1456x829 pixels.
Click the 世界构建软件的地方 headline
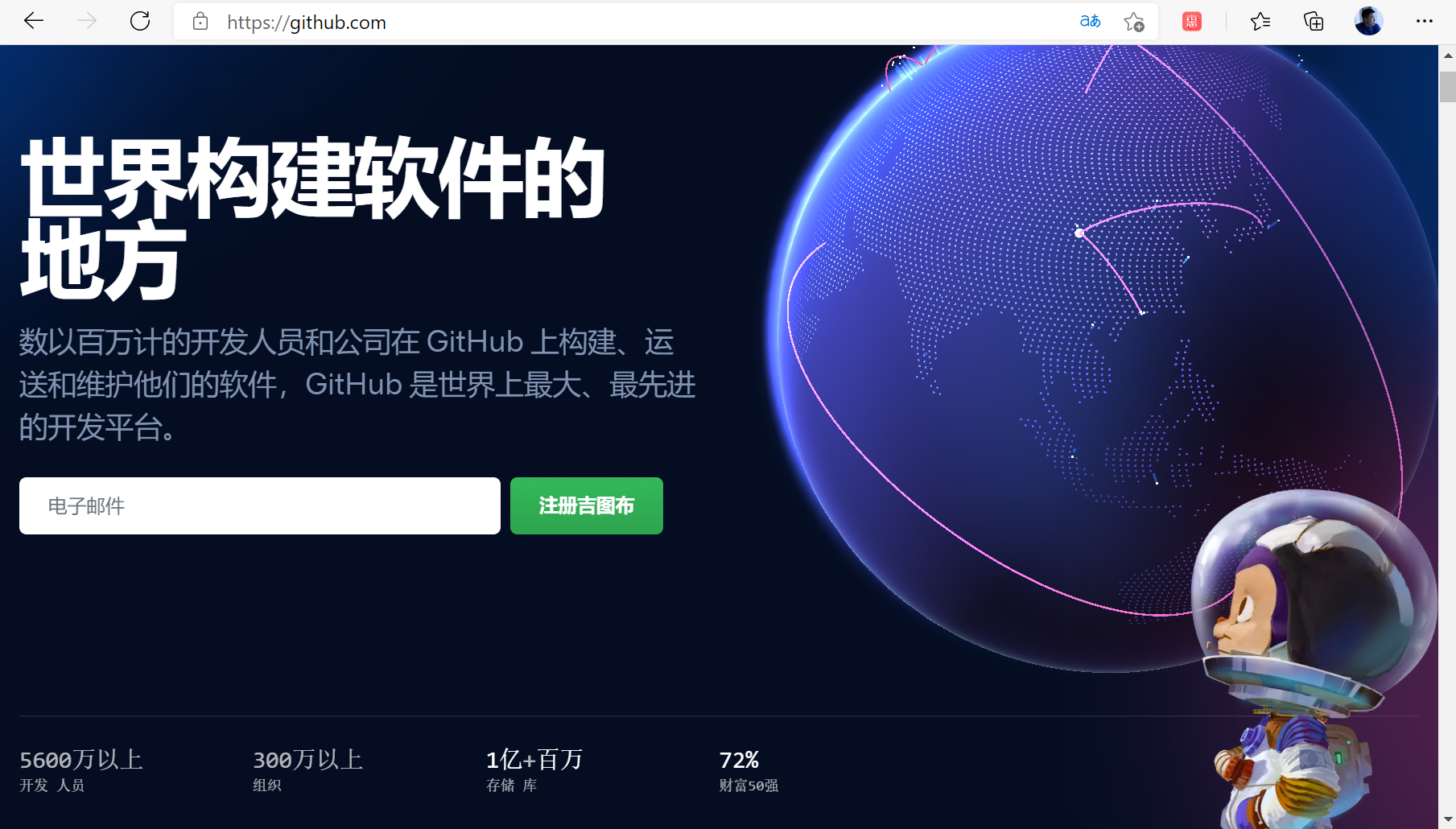click(312, 217)
